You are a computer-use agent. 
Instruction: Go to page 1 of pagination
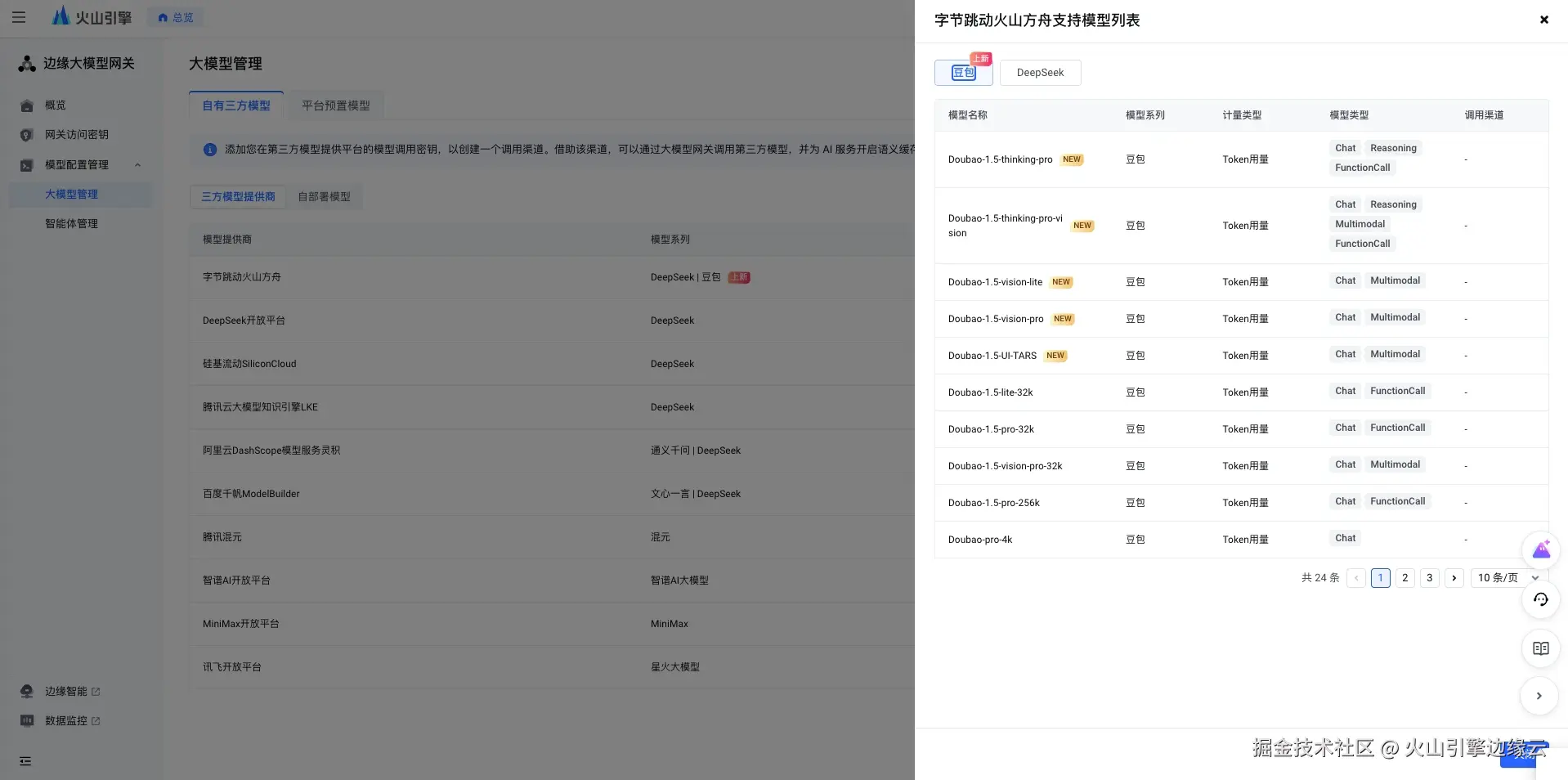coord(1380,578)
